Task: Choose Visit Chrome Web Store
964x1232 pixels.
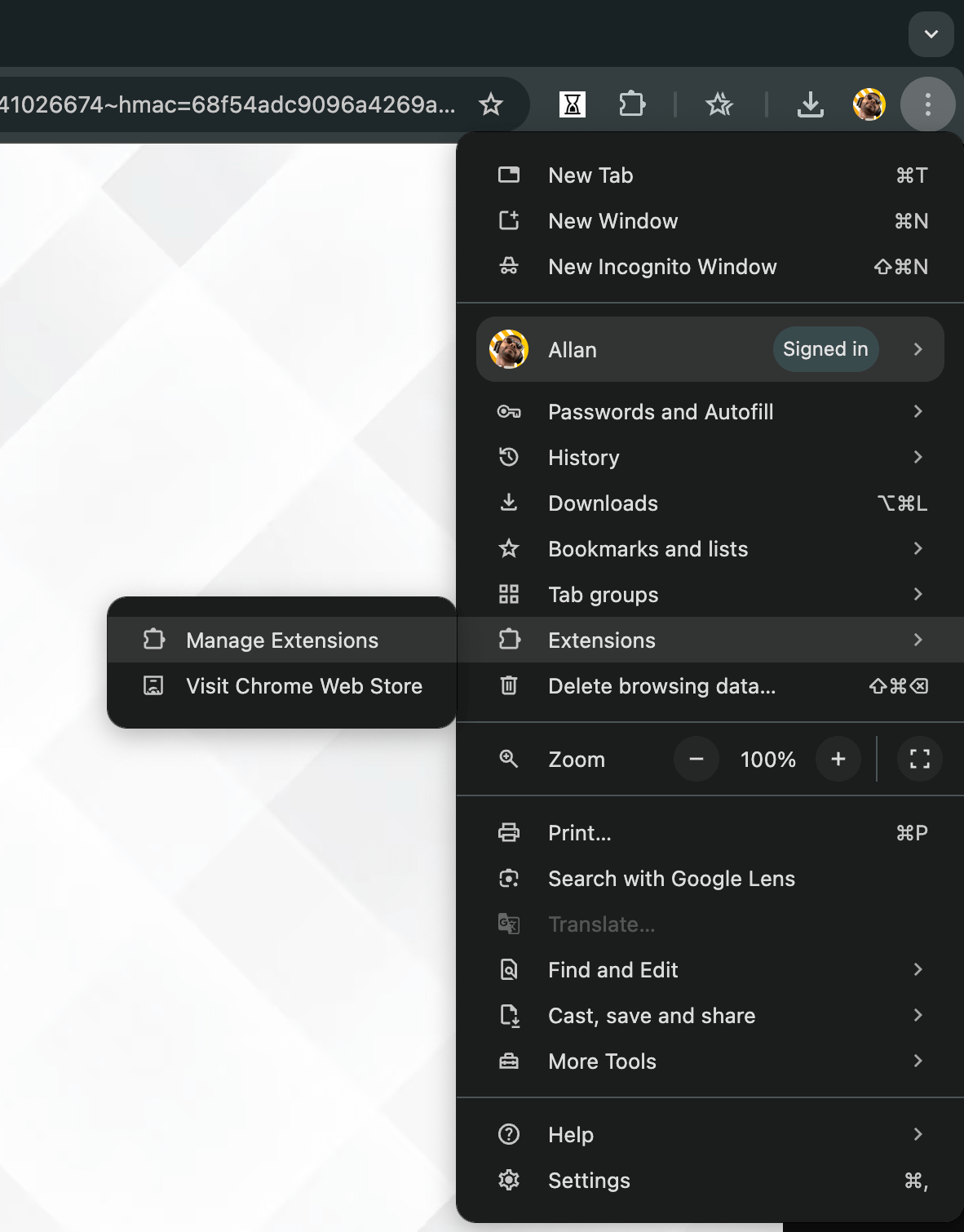Action: (x=282, y=686)
